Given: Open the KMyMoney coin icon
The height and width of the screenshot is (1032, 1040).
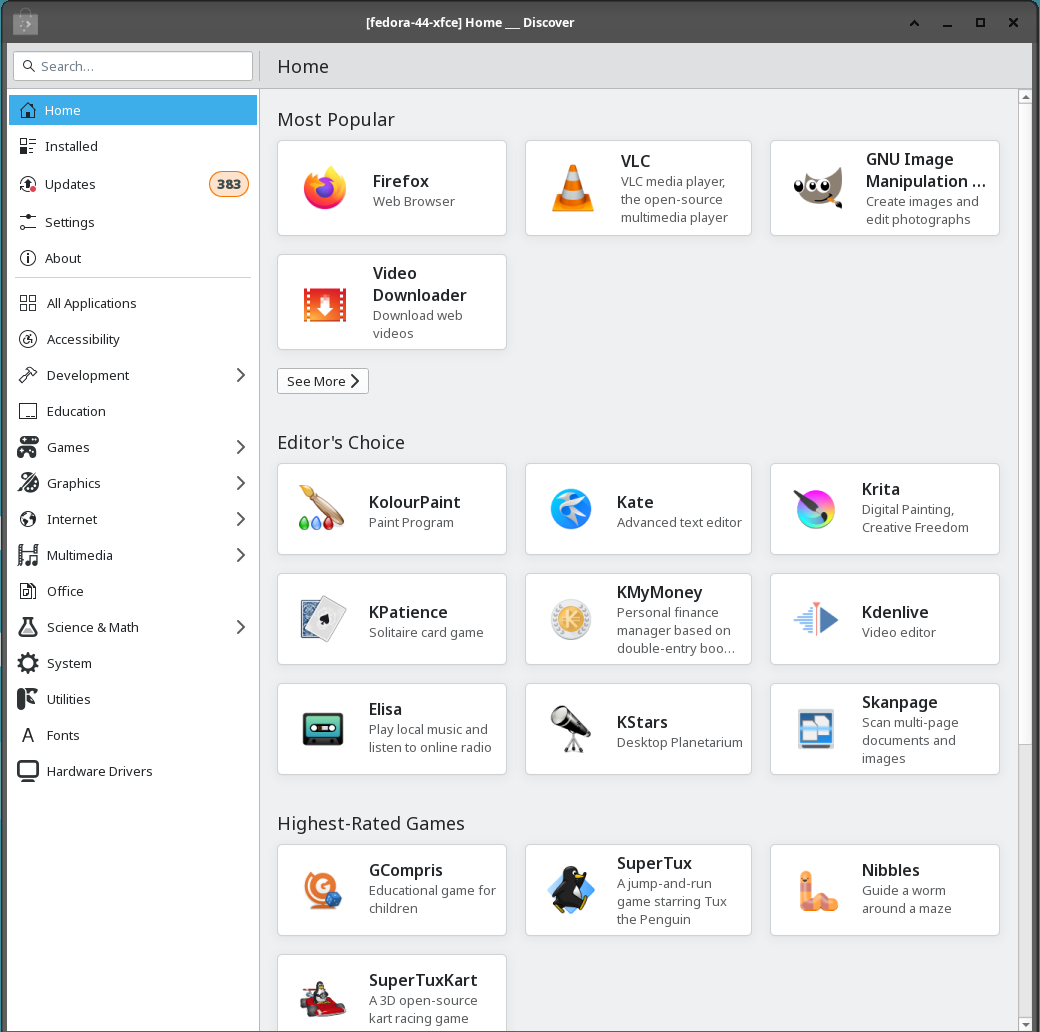Looking at the screenshot, I should click(571, 619).
